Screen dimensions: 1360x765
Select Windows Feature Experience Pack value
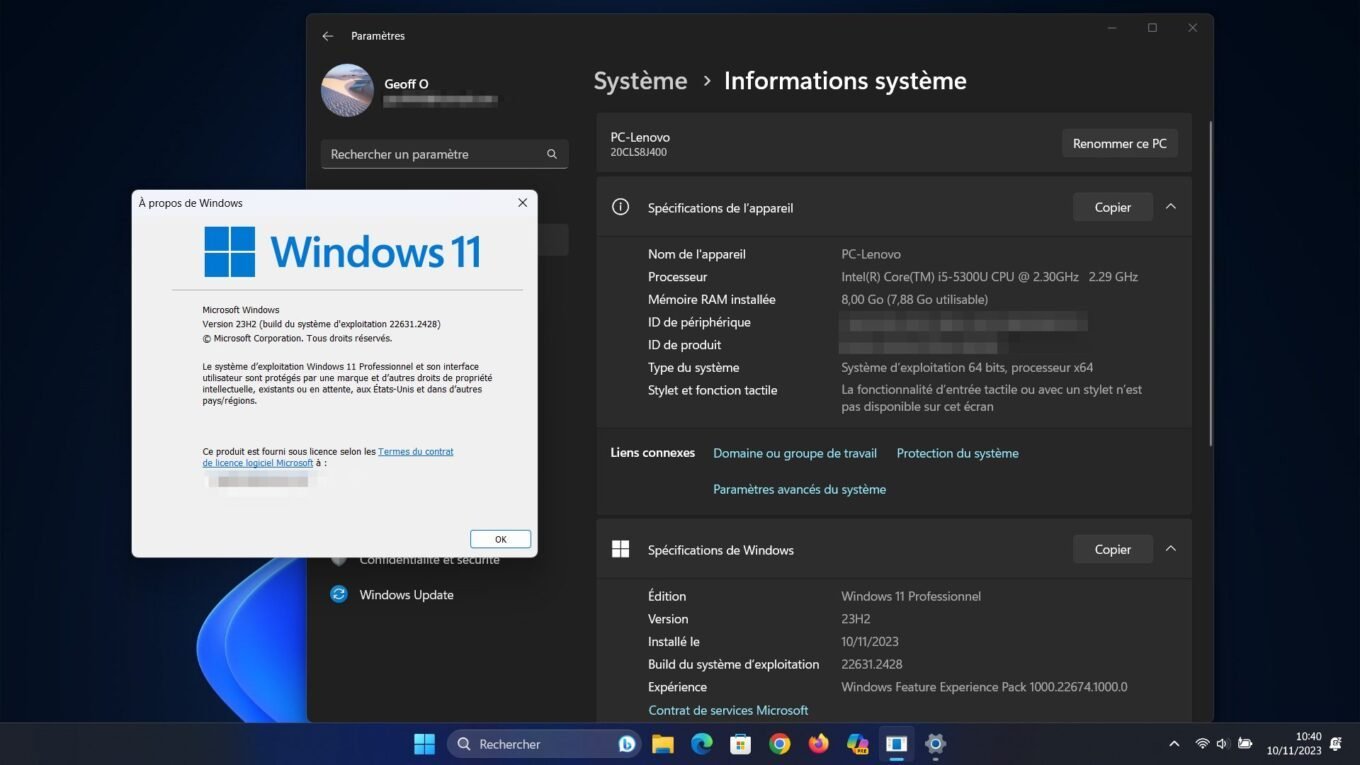tap(984, 687)
